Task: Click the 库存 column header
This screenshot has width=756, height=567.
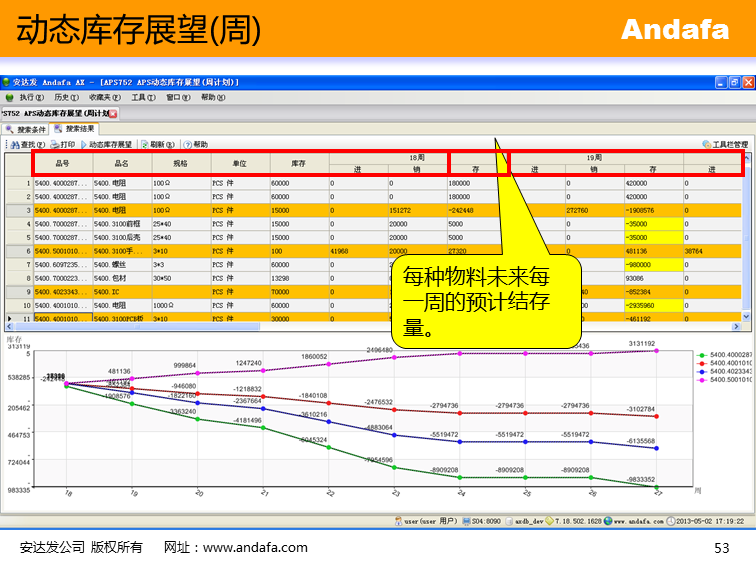Action: pos(298,163)
